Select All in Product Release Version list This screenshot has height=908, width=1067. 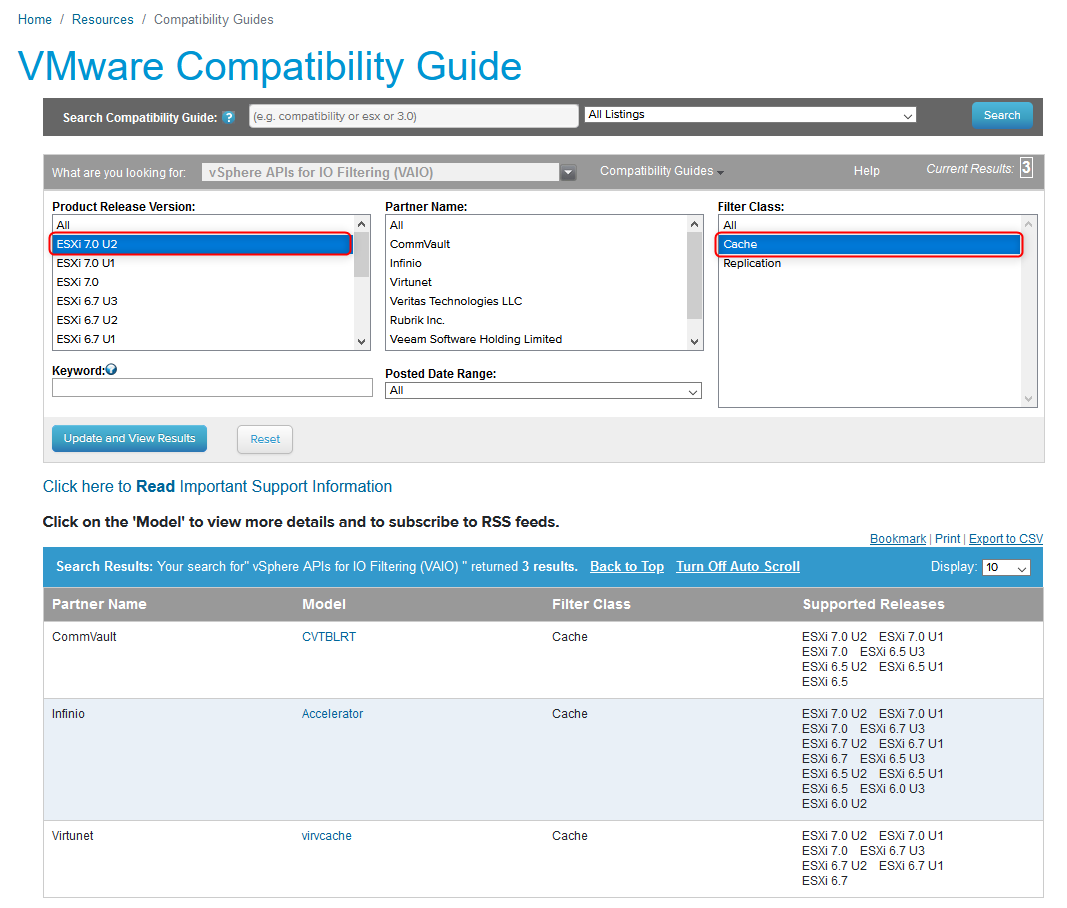pyautogui.click(x=203, y=225)
